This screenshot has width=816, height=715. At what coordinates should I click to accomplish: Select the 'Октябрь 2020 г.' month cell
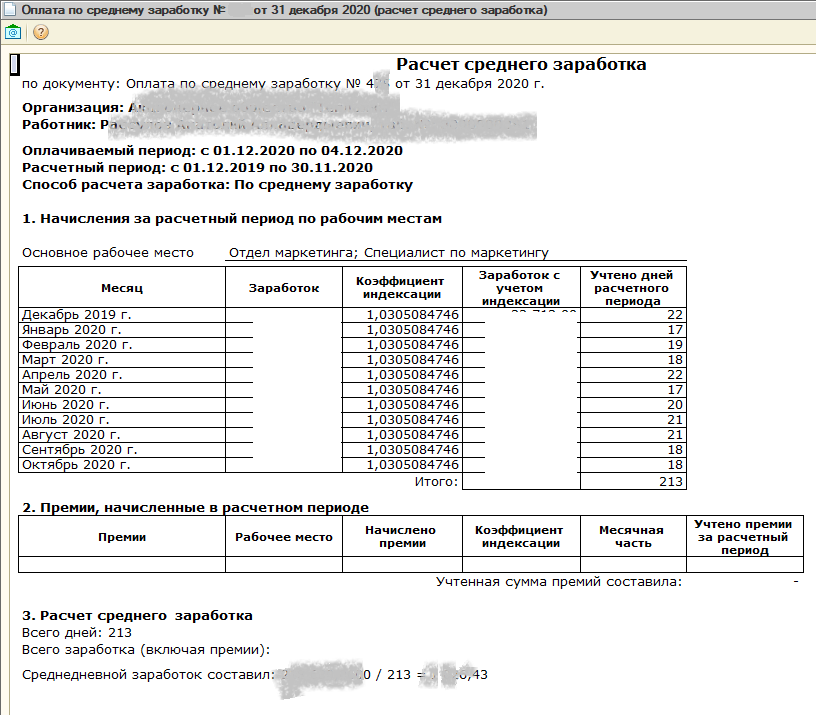[x=122, y=465]
